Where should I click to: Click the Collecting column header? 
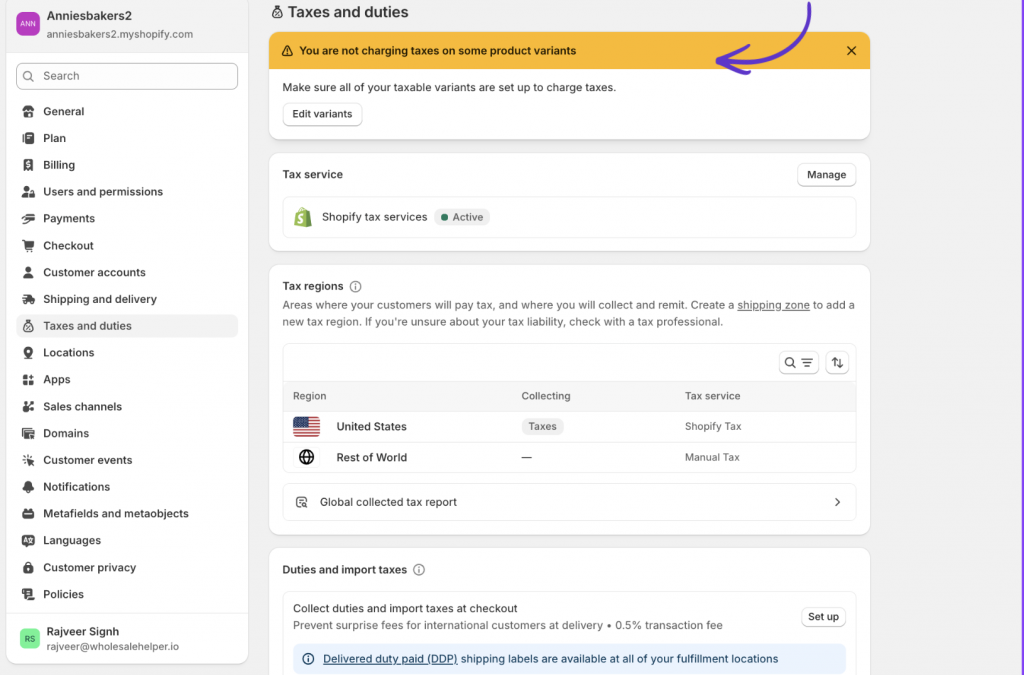coord(545,396)
